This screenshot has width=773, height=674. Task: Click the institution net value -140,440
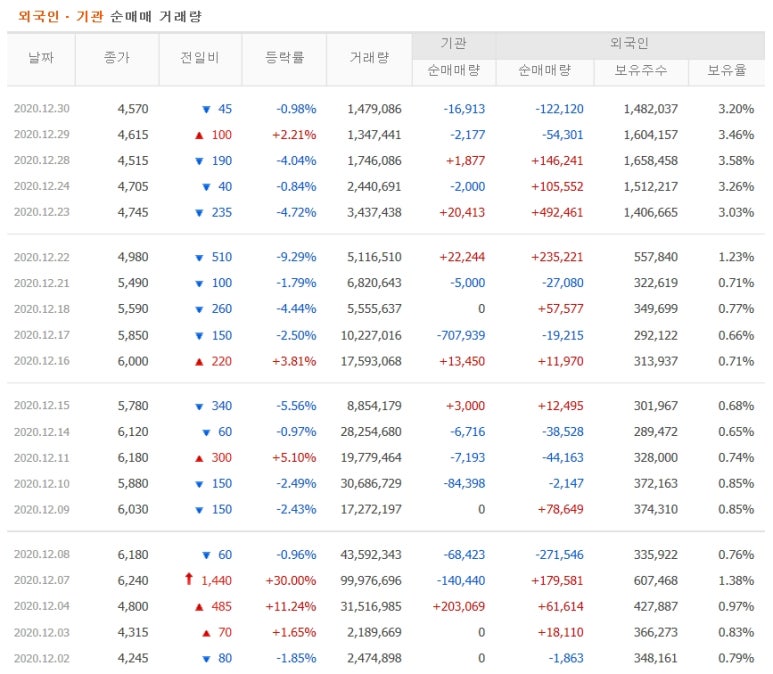pyautogui.click(x=461, y=581)
